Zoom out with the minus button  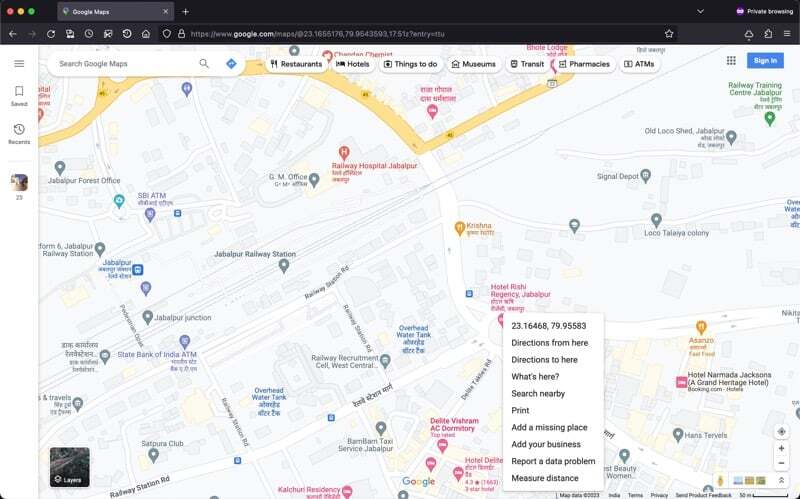(781, 463)
